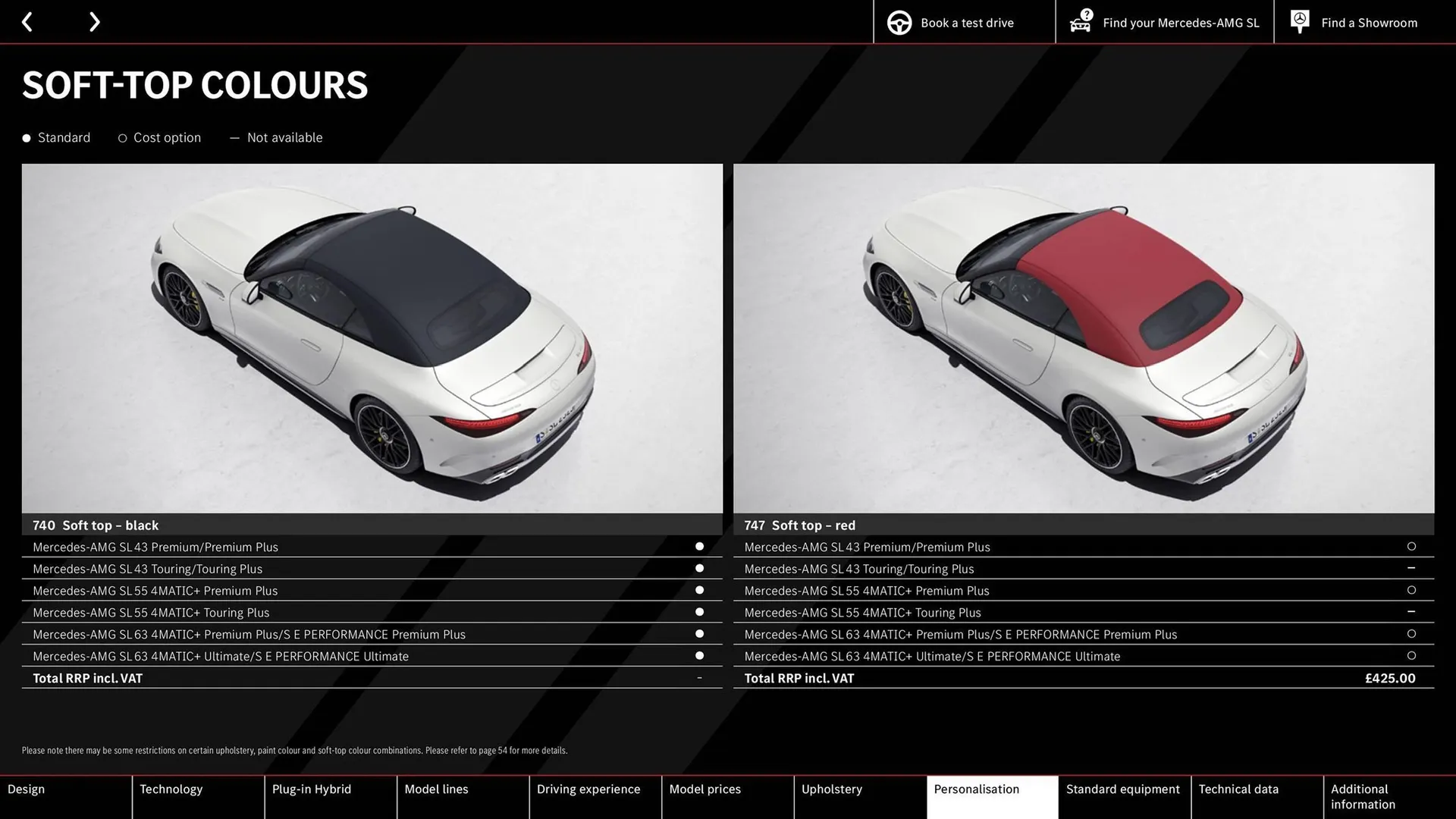Click the back navigation arrow
The height and width of the screenshot is (819, 1456).
[28, 21]
